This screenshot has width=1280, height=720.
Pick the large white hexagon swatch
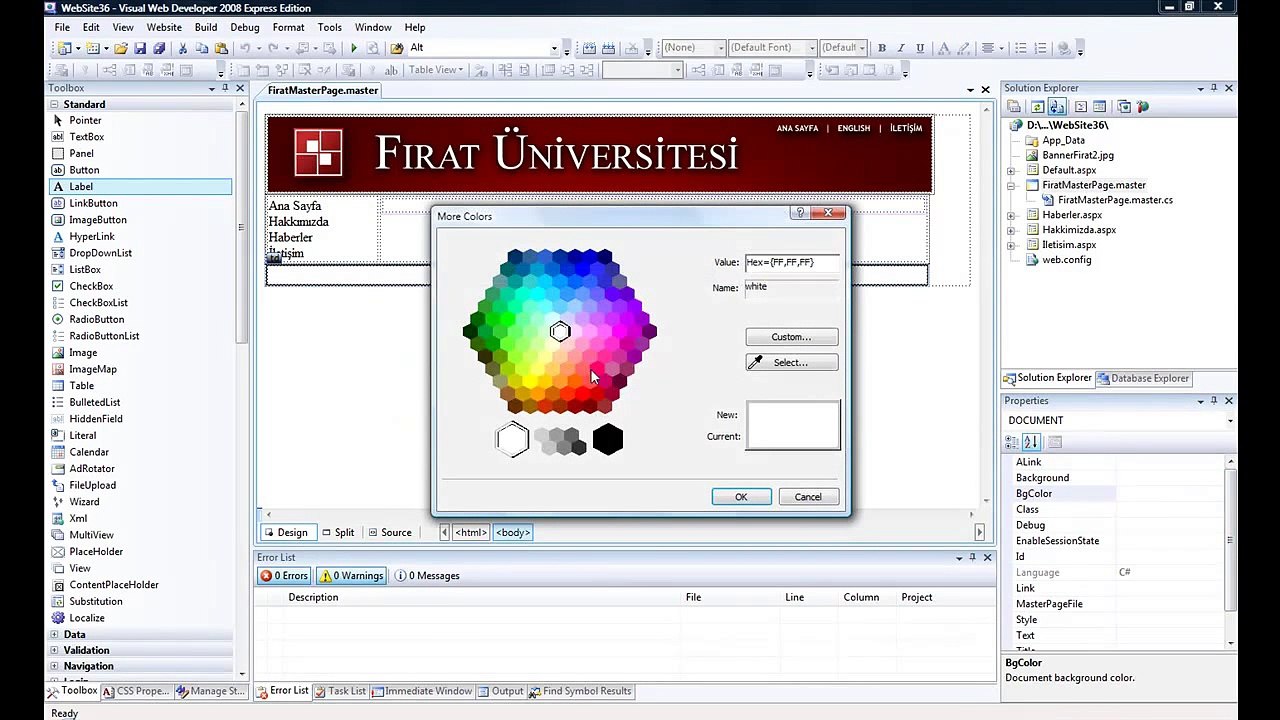512,439
